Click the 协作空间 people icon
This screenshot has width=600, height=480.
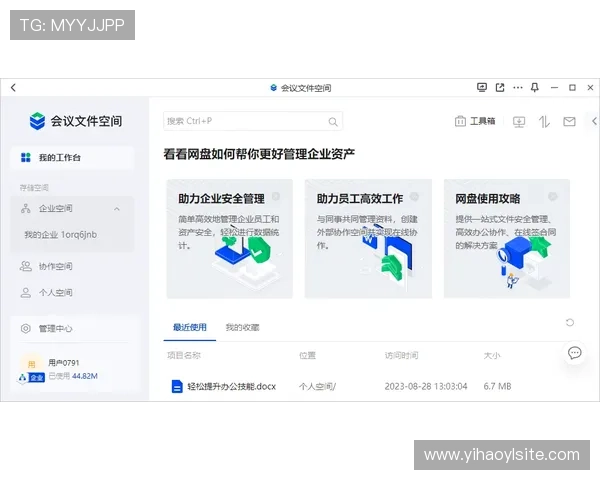click(x=26, y=266)
